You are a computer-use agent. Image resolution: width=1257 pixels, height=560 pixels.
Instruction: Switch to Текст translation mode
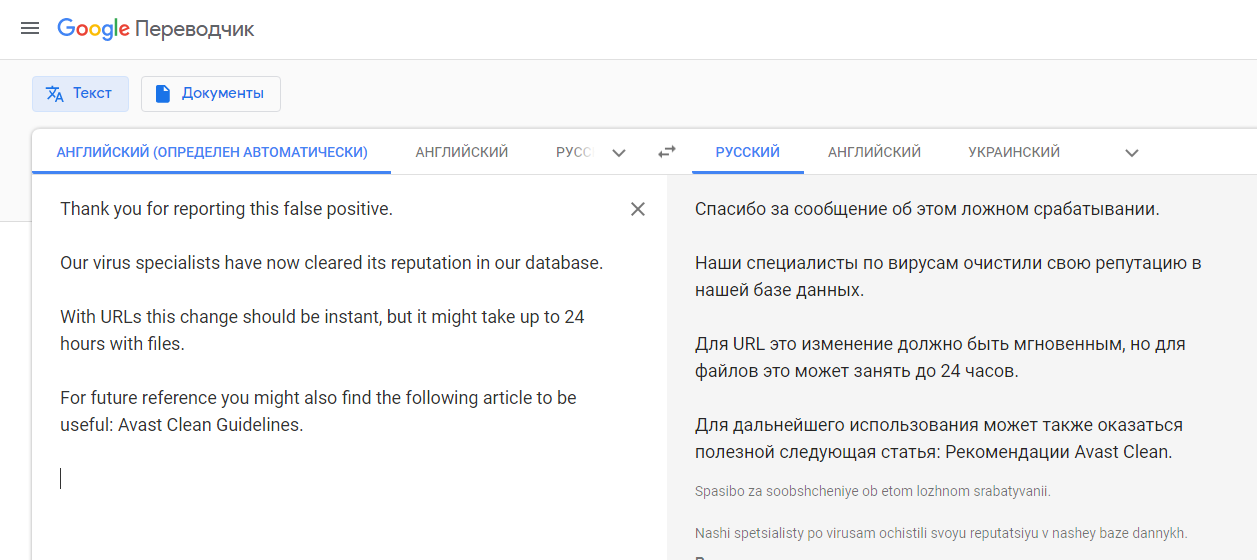click(x=80, y=93)
